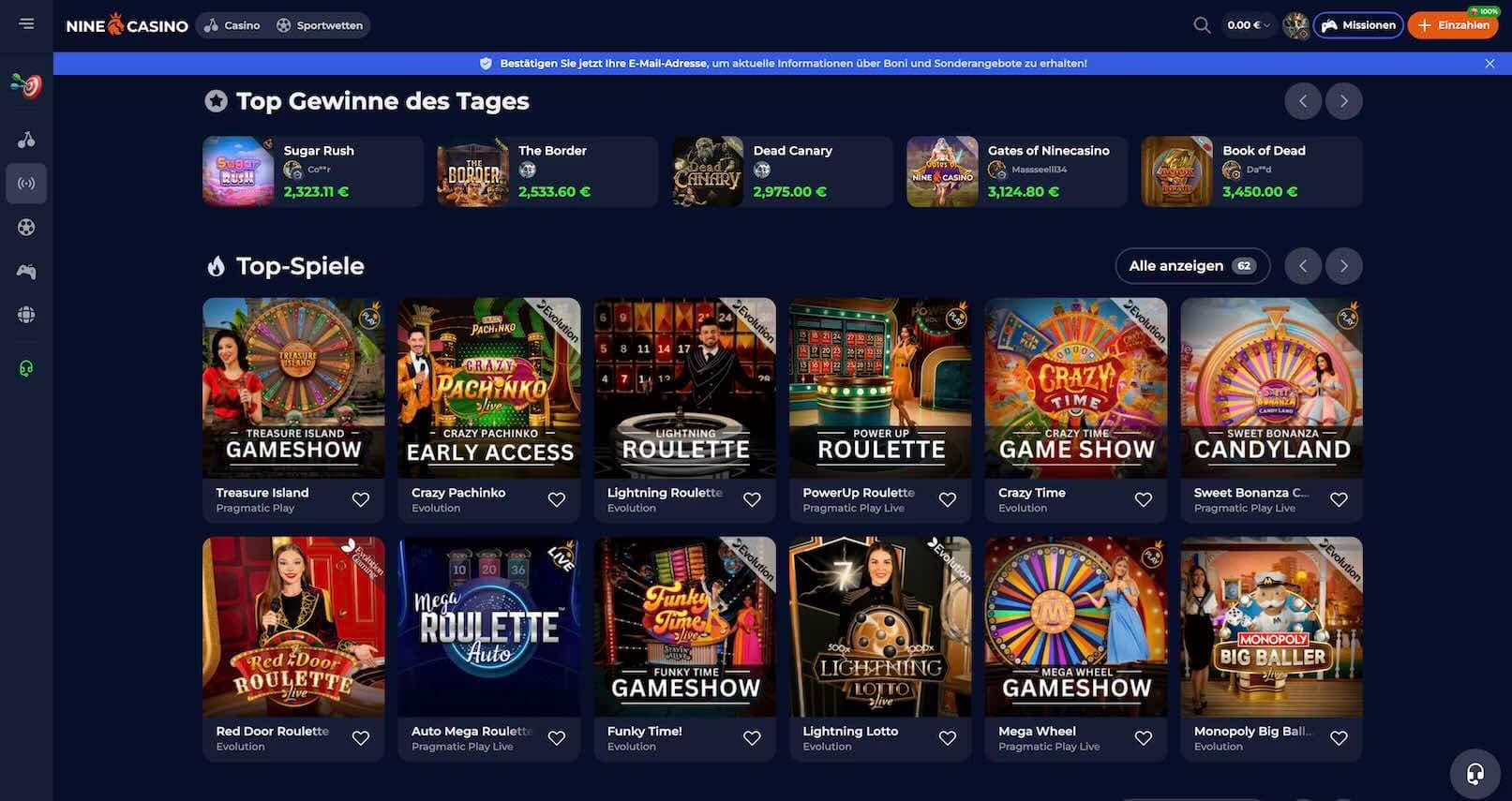Launch the Sweet Bonanza Candyland thumbnail
This screenshot has width=1512, height=801.
tap(1272, 388)
